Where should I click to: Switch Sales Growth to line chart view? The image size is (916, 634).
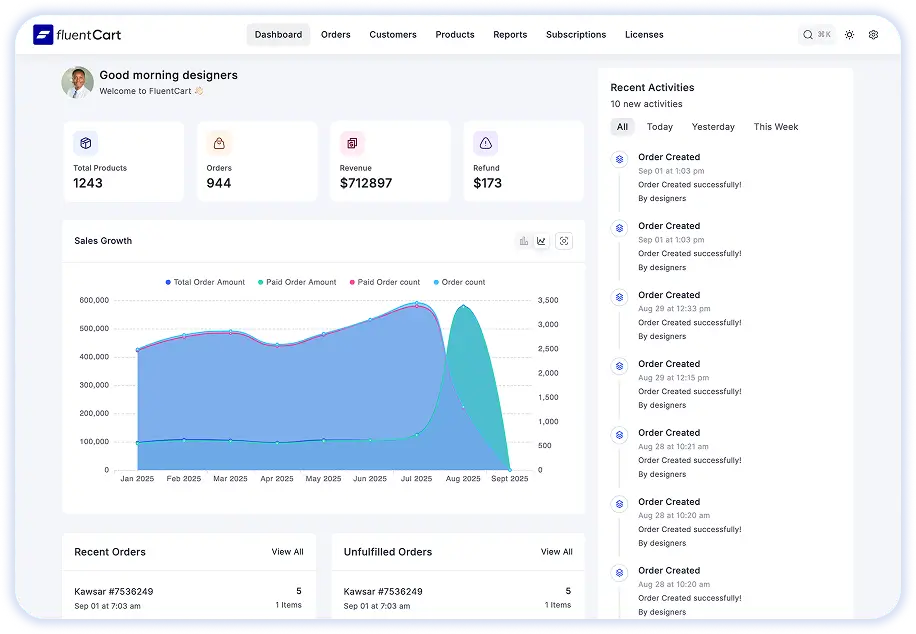(541, 241)
